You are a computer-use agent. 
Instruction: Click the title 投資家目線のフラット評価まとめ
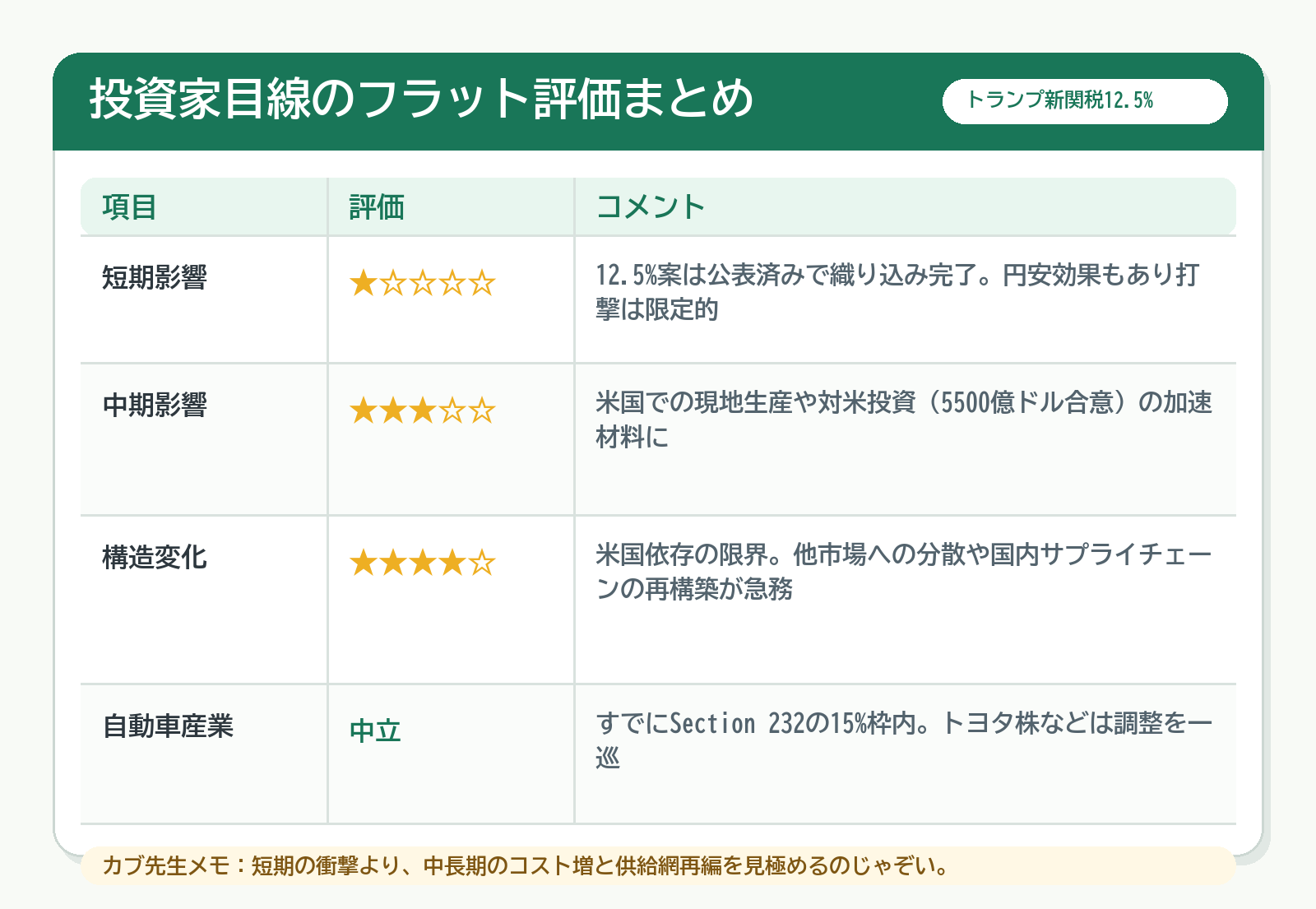point(422,100)
